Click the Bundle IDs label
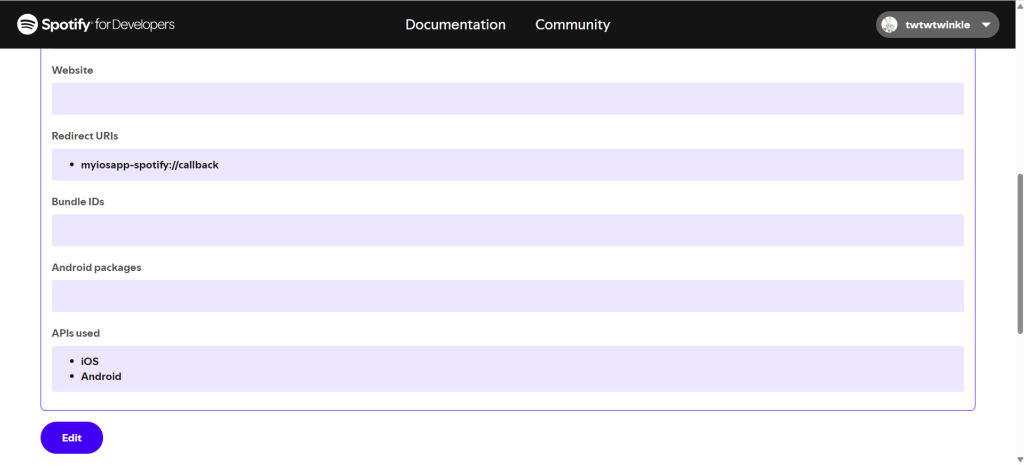The height and width of the screenshot is (465, 1024). [x=78, y=202]
